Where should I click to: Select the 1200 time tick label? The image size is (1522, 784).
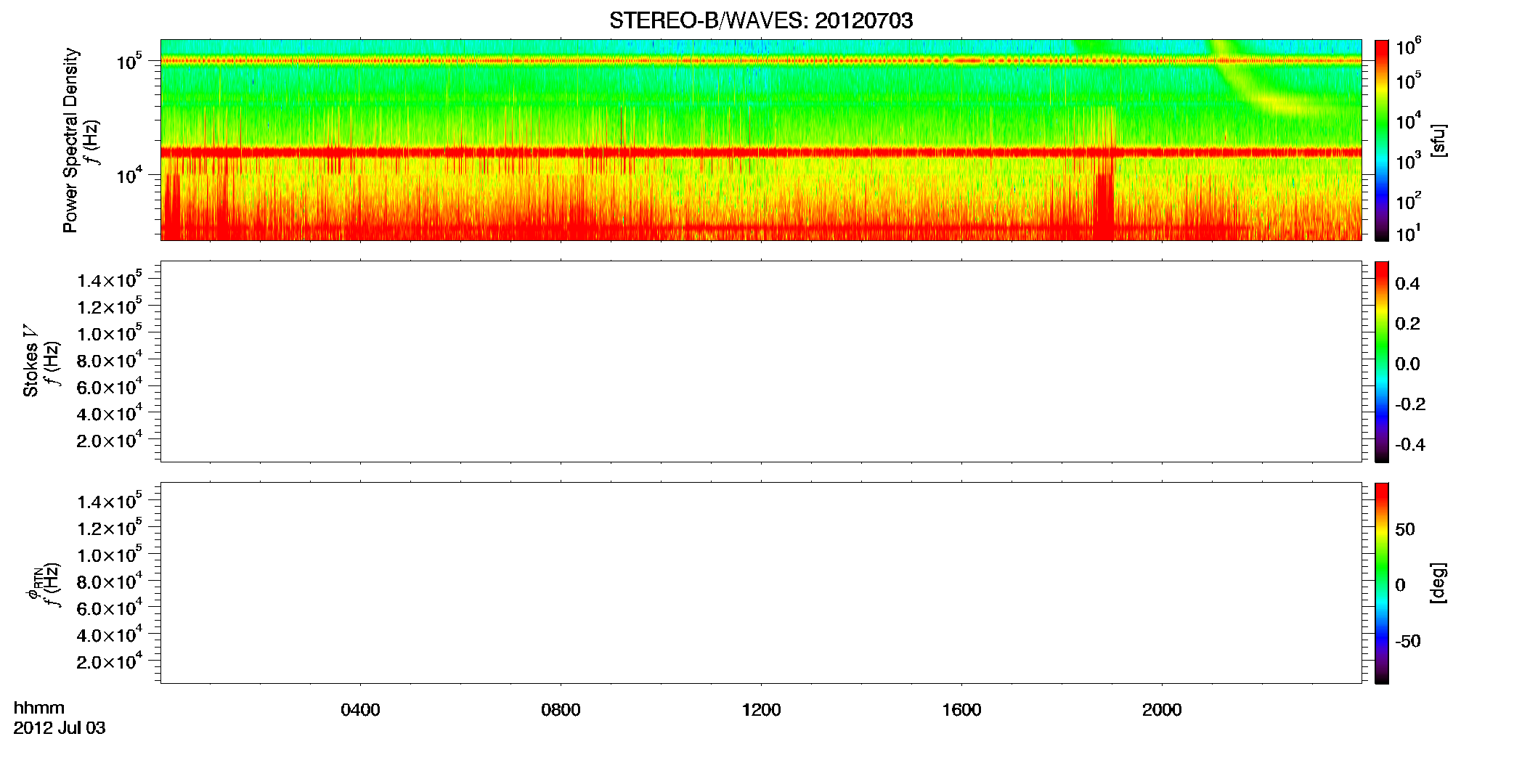761,710
